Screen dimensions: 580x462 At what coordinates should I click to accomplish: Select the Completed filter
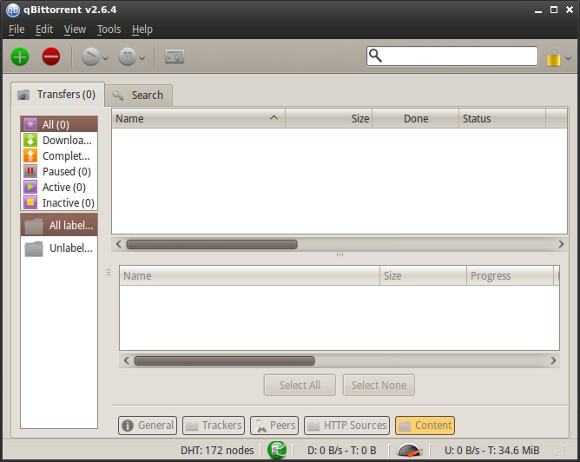(x=59, y=156)
